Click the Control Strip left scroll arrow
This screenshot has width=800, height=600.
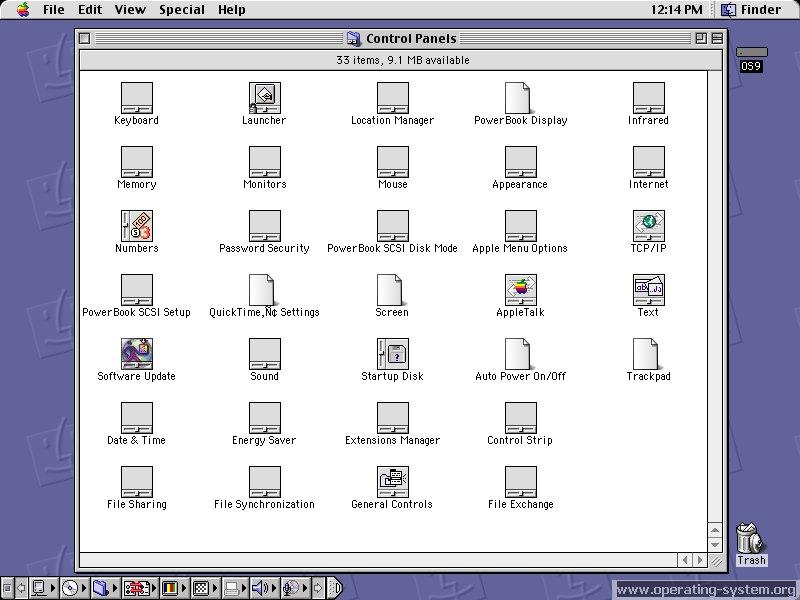[21, 588]
